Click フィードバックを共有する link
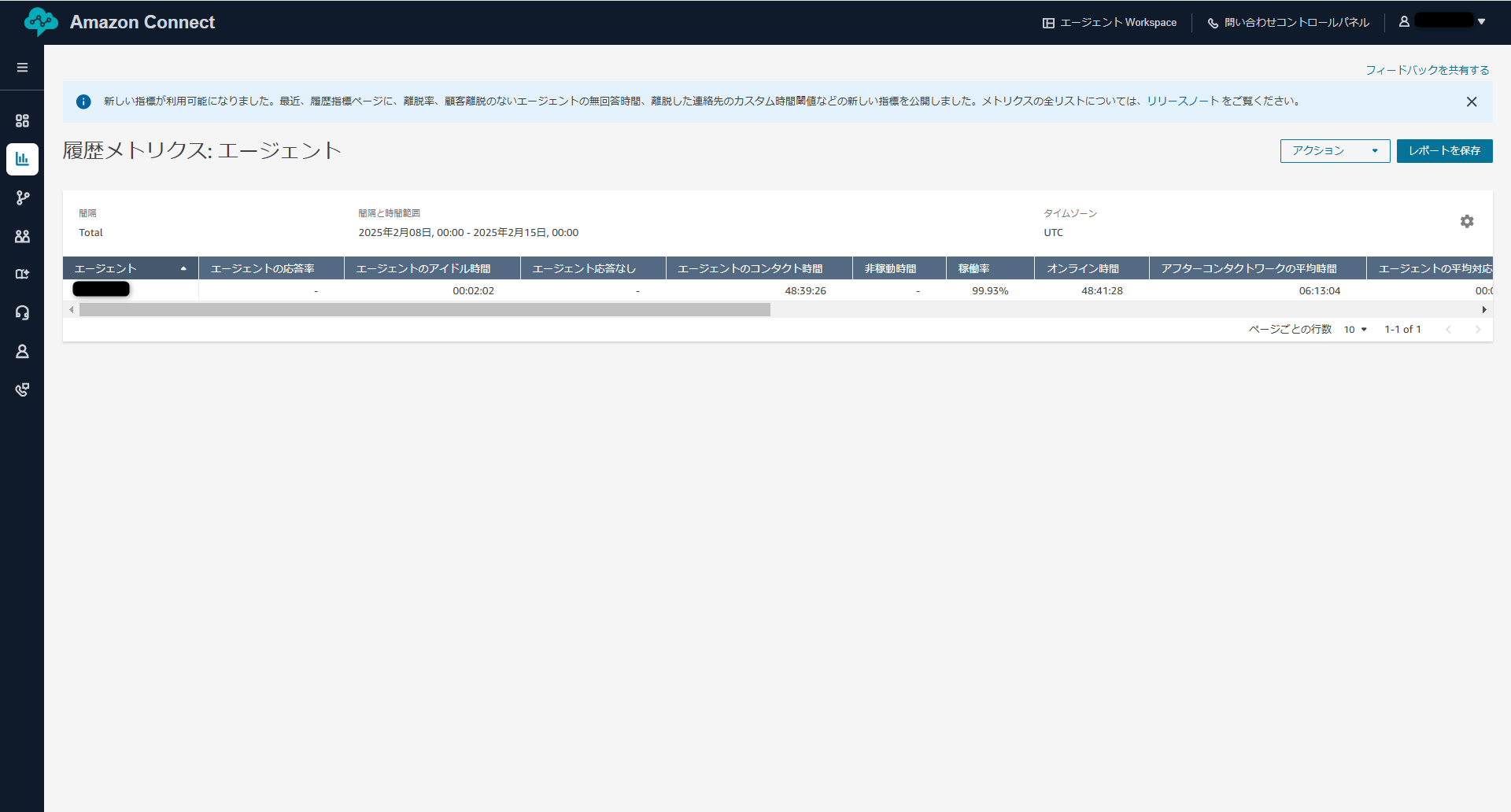Image resolution: width=1511 pixels, height=812 pixels. click(x=1427, y=70)
